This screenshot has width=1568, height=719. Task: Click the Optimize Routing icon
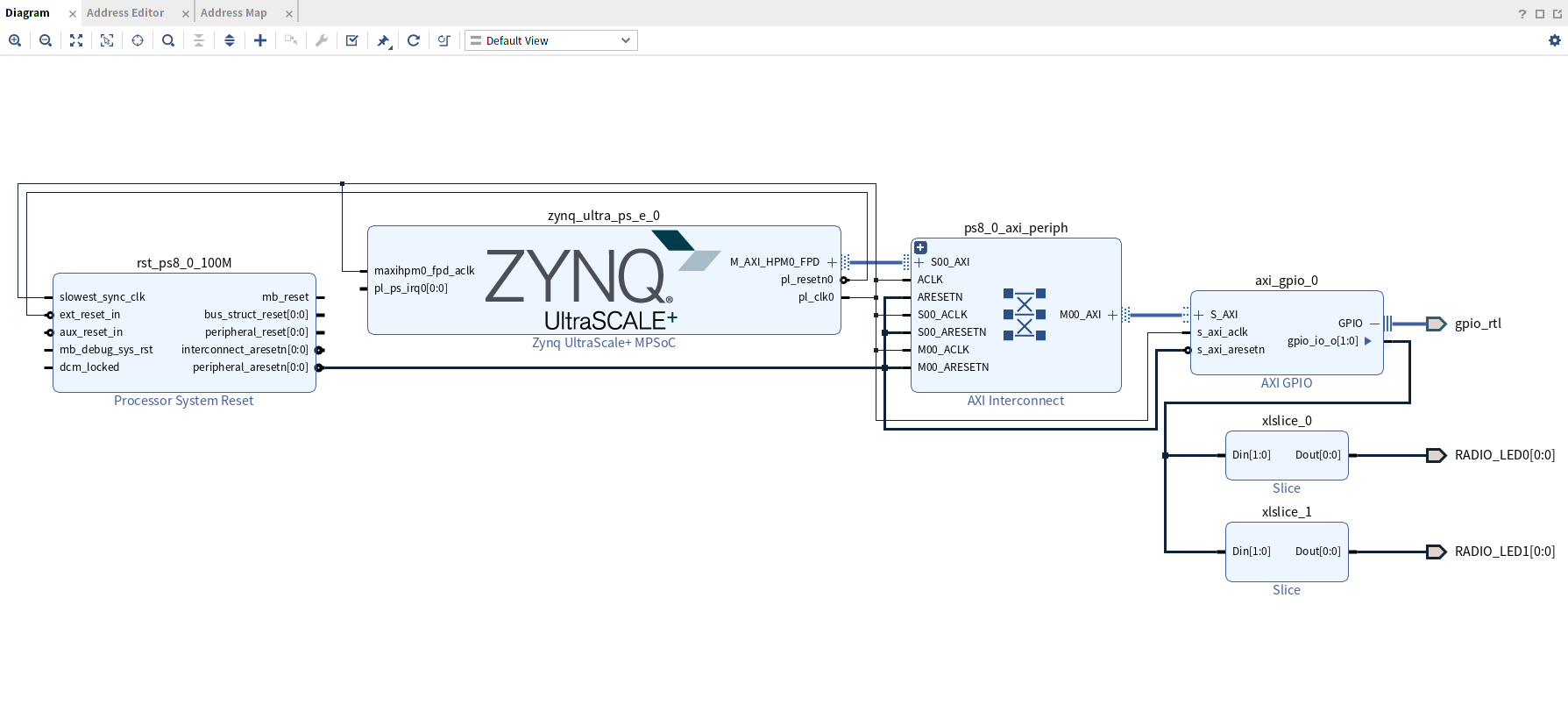444,40
